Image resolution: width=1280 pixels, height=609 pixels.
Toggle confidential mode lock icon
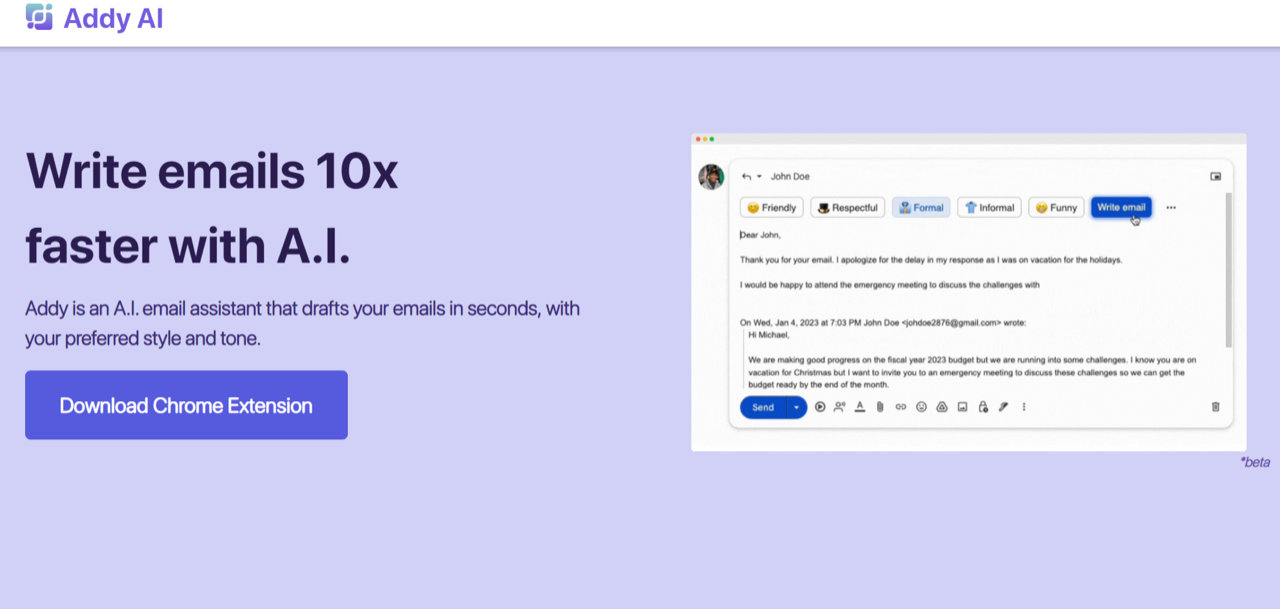[x=983, y=407]
